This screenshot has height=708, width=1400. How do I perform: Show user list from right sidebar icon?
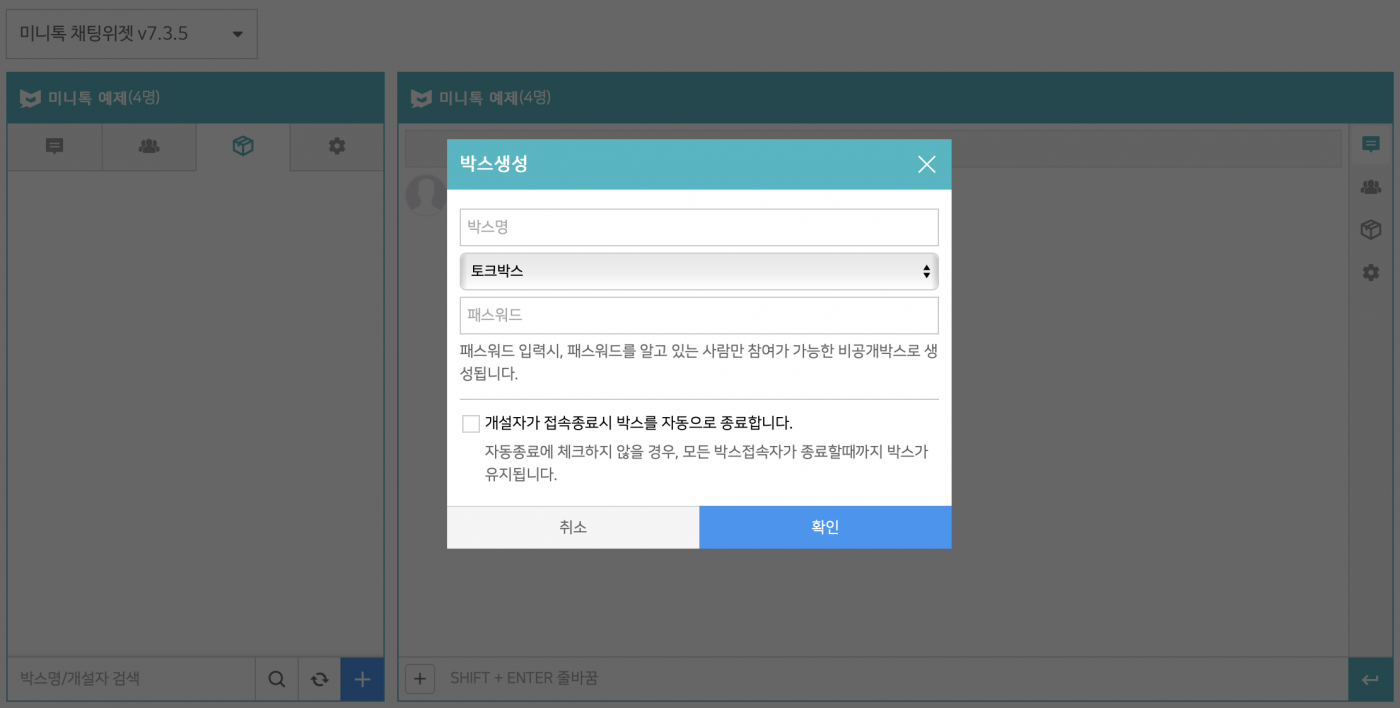pyautogui.click(x=1371, y=187)
